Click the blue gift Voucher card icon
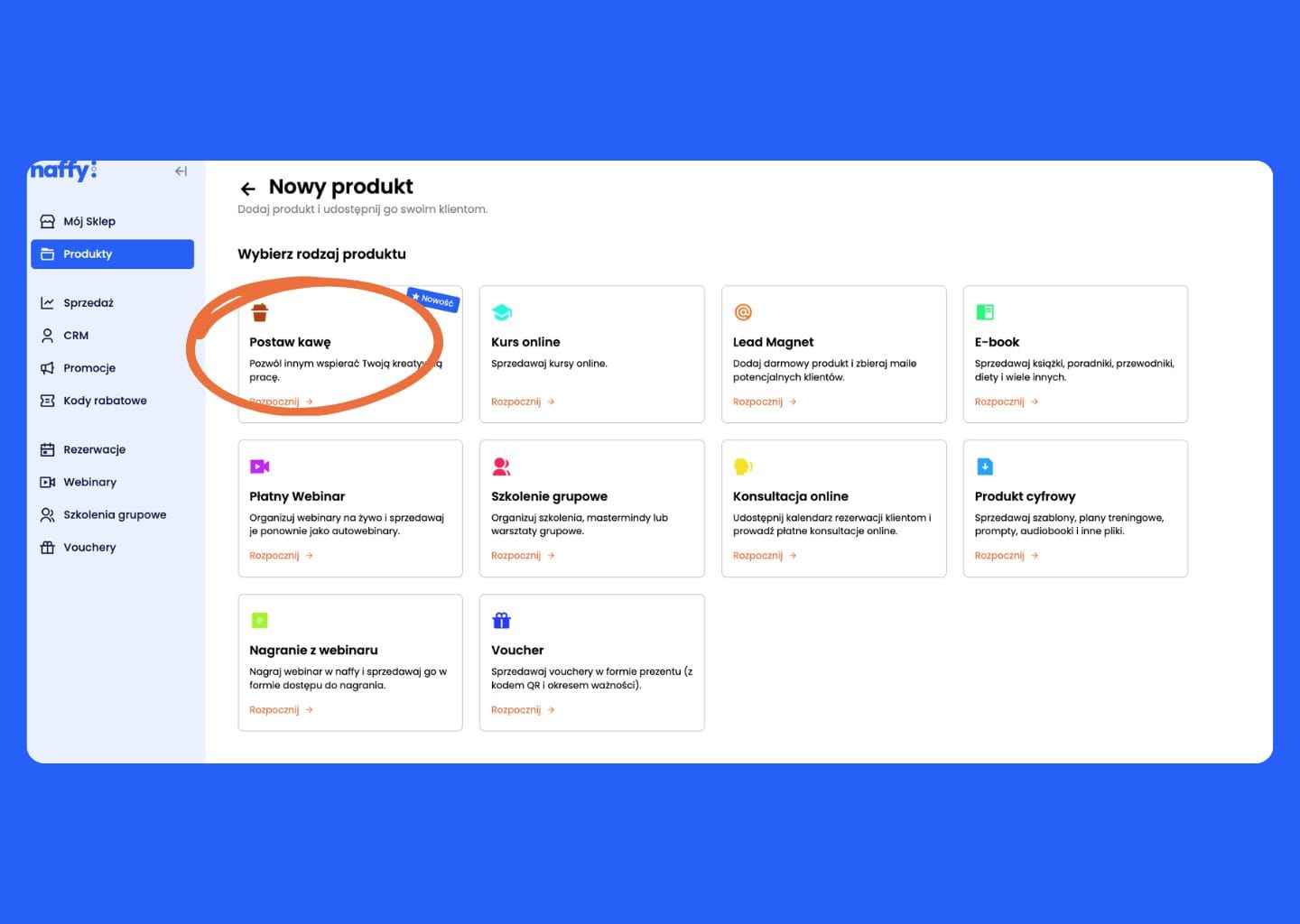Viewport: 1300px width, 924px height. click(x=502, y=621)
